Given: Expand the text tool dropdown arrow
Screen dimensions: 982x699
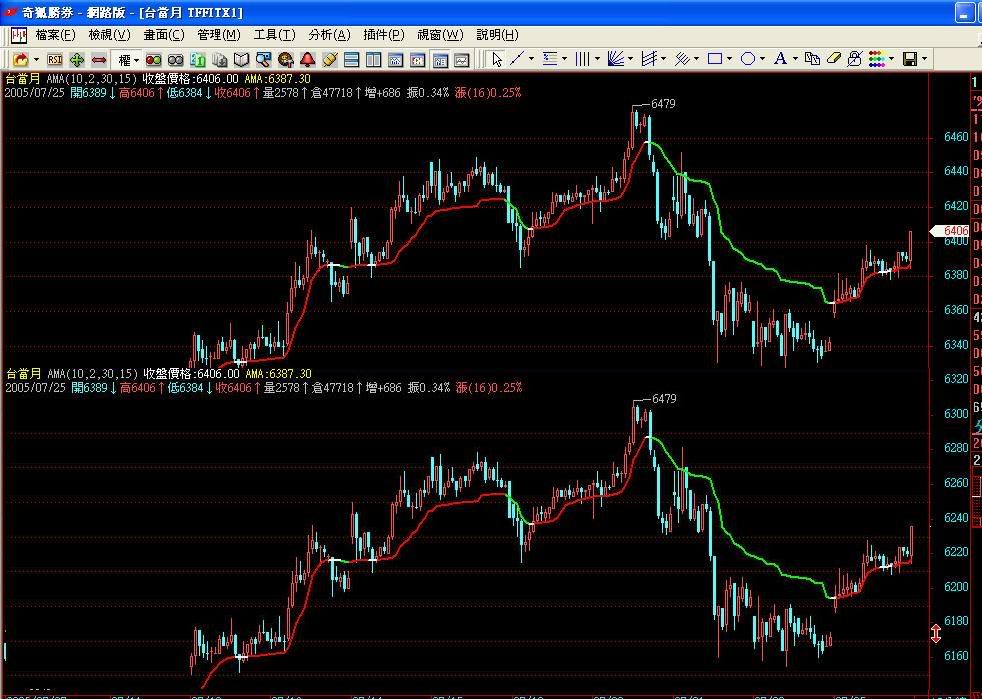Looking at the screenshot, I should (x=795, y=59).
